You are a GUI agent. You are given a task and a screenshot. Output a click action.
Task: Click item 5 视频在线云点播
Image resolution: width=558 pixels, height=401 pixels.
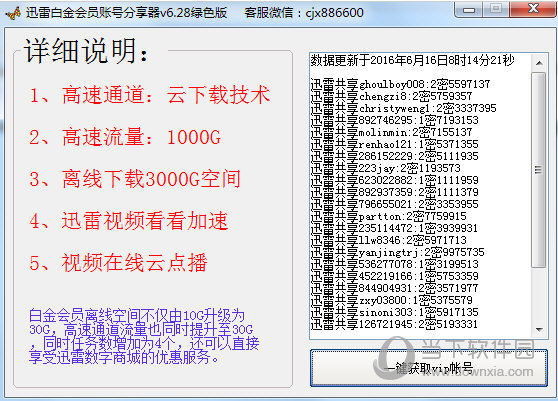118,263
